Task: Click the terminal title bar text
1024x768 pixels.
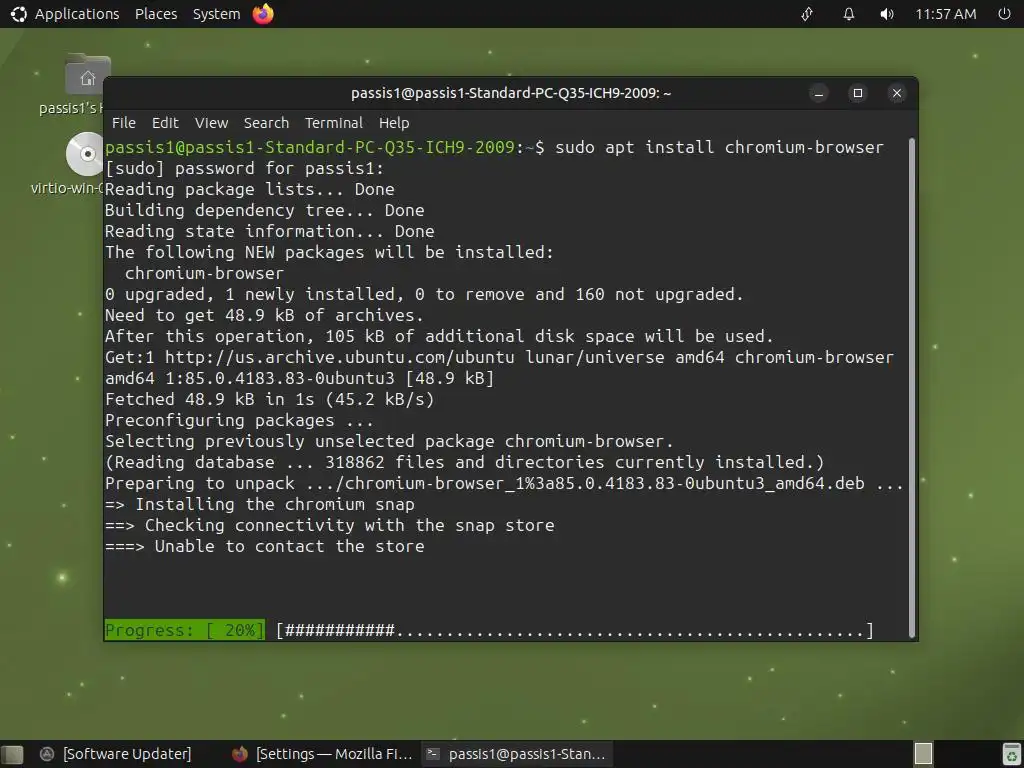Action: (511, 93)
